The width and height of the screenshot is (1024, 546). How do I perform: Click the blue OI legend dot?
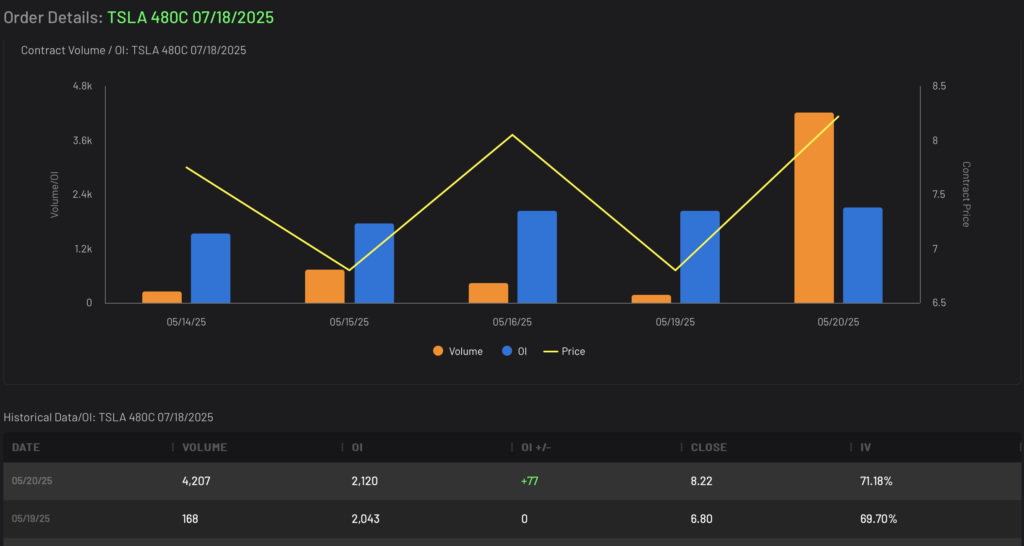507,351
